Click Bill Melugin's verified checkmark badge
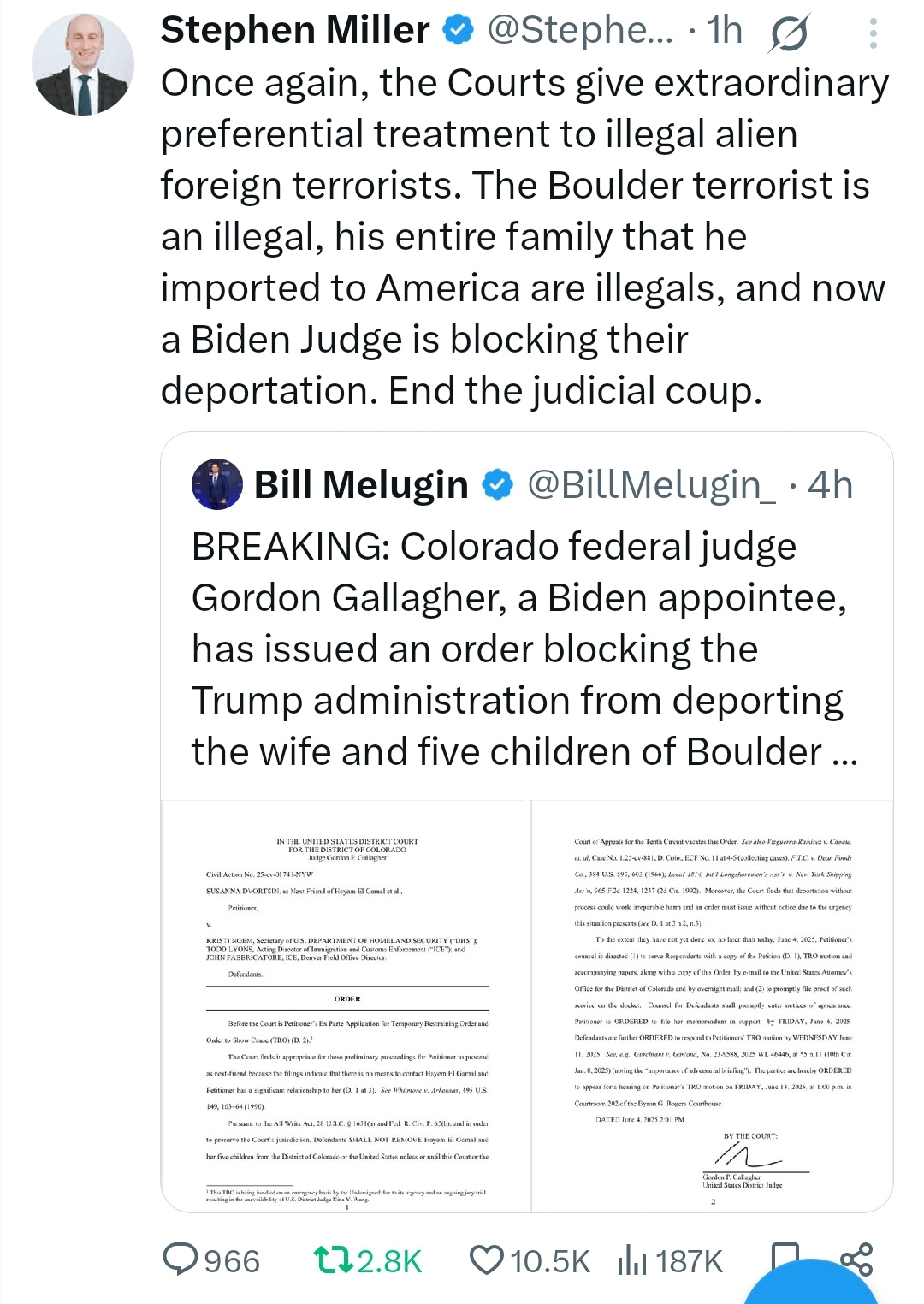The height and width of the screenshot is (1304, 924). click(497, 485)
